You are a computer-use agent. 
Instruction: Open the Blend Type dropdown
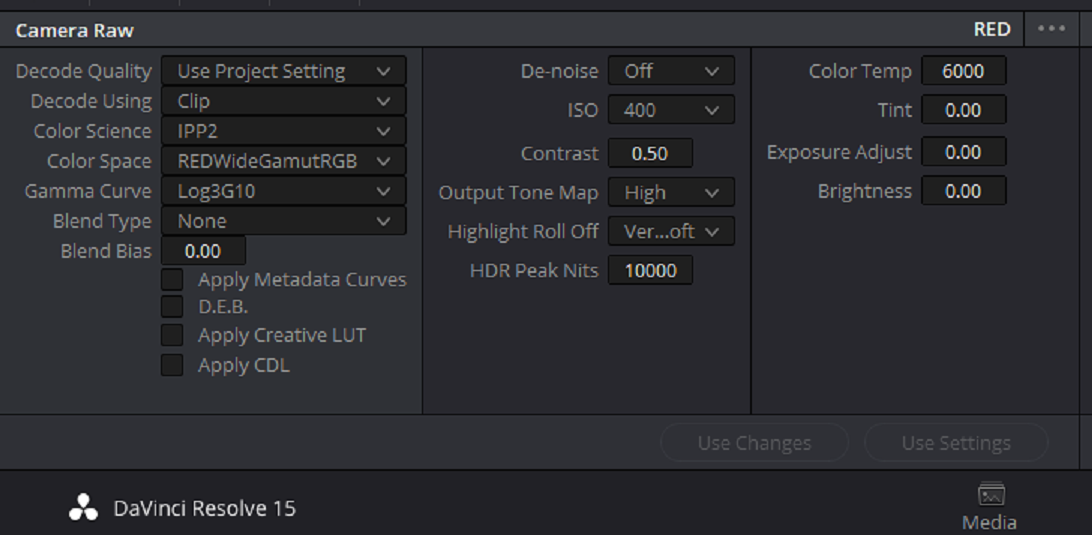tap(283, 221)
